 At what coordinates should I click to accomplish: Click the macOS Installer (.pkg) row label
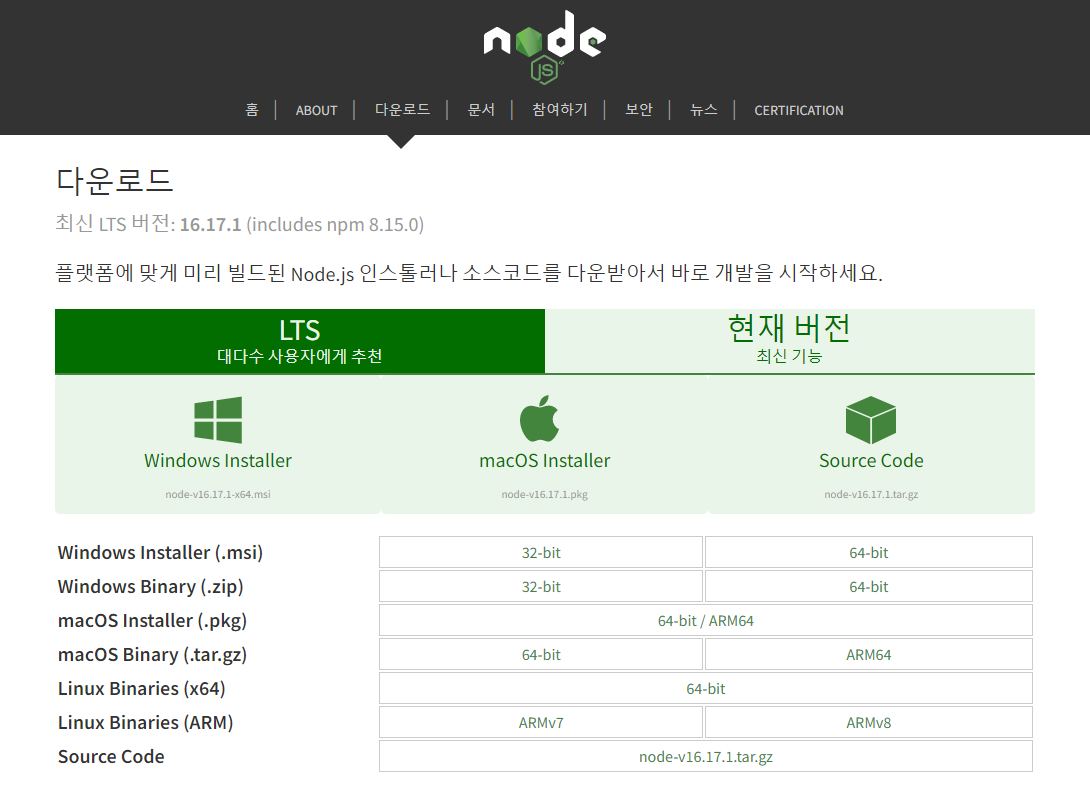[x=152, y=621]
